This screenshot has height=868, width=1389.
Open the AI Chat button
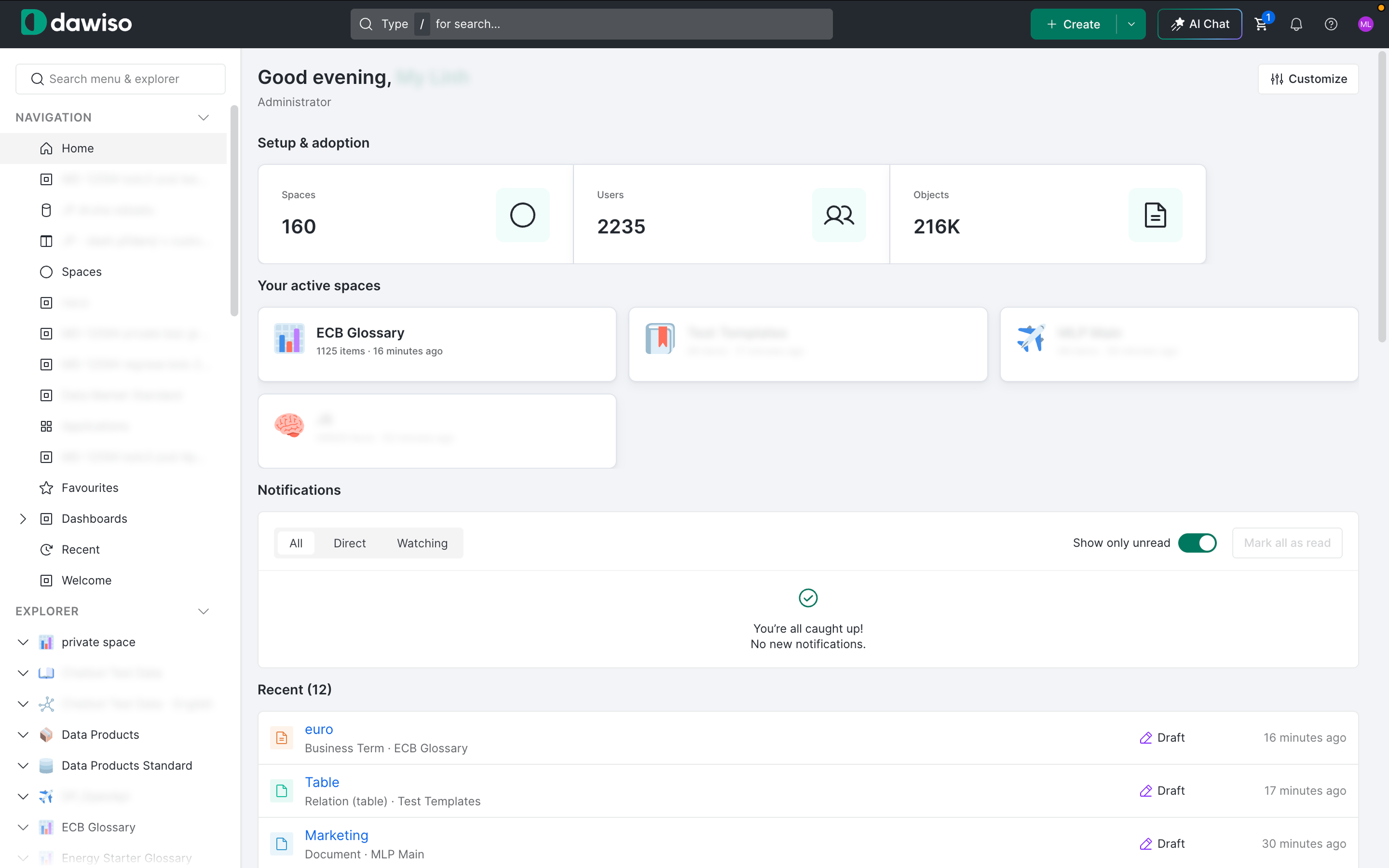1199,24
